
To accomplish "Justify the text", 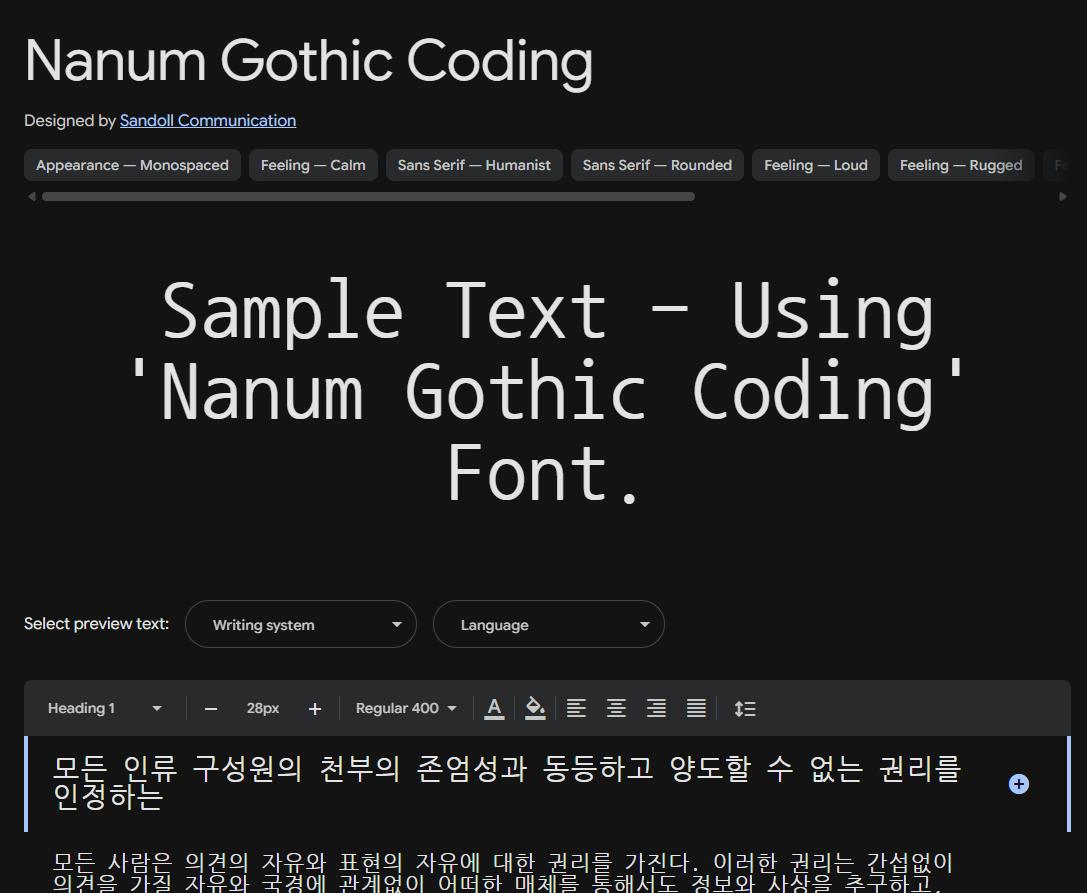I will coord(696,709).
